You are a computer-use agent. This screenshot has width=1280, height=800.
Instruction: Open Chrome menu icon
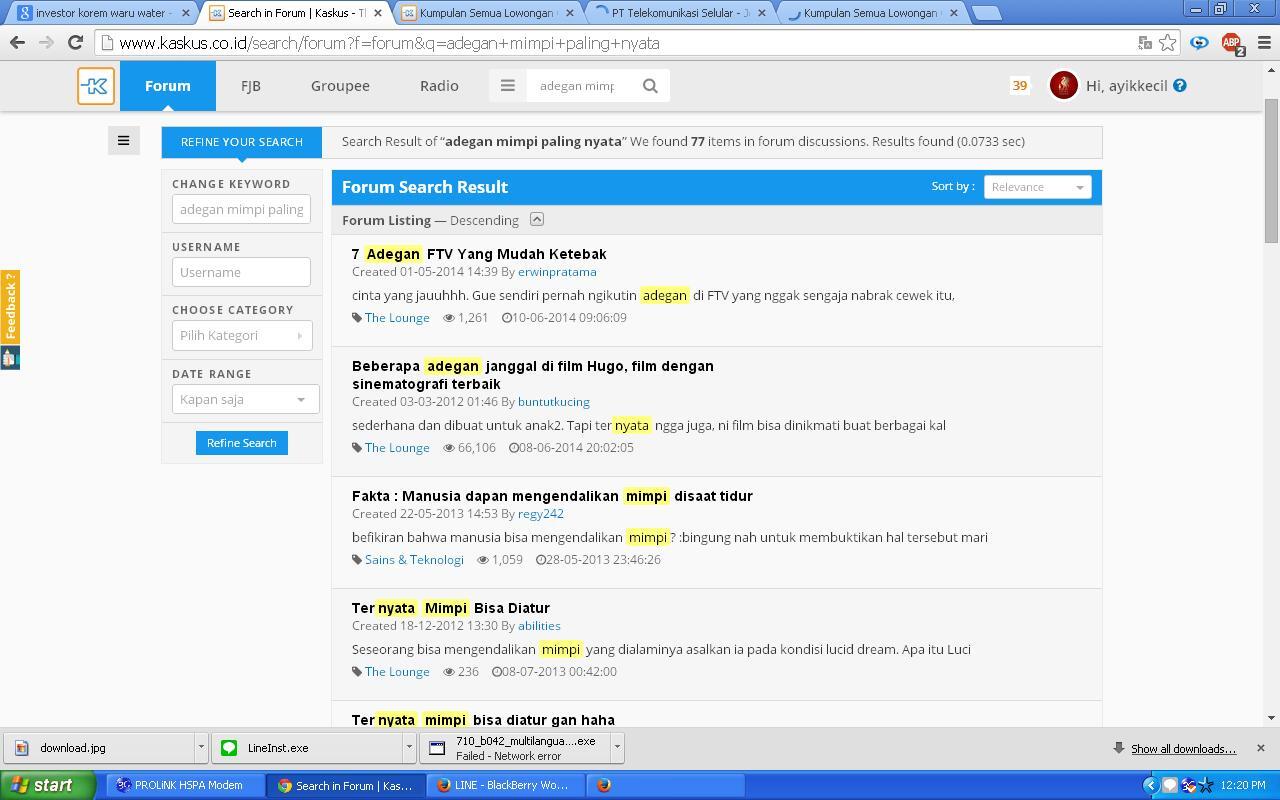click(1263, 43)
